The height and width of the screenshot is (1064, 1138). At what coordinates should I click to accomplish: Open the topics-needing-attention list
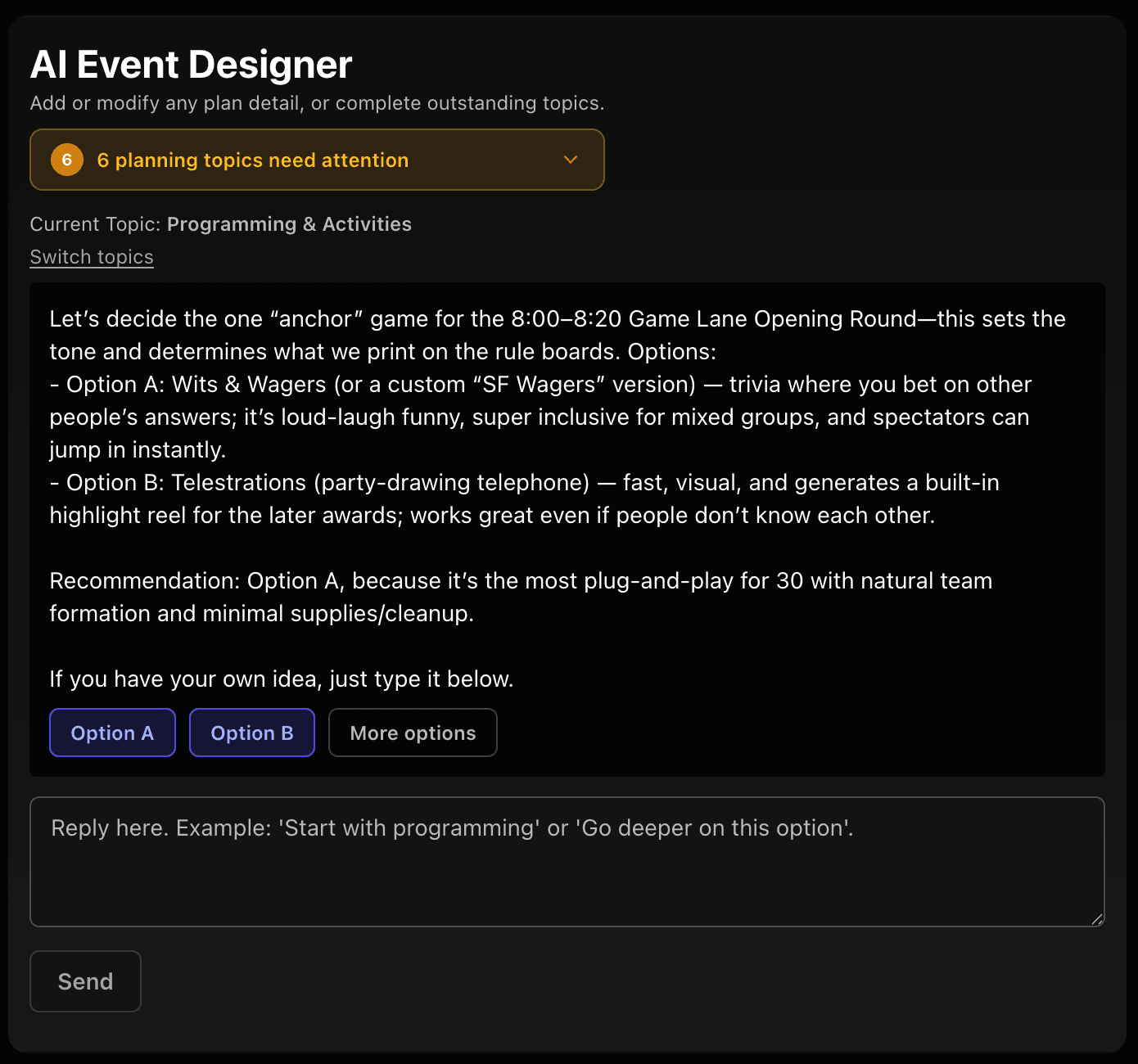317,160
